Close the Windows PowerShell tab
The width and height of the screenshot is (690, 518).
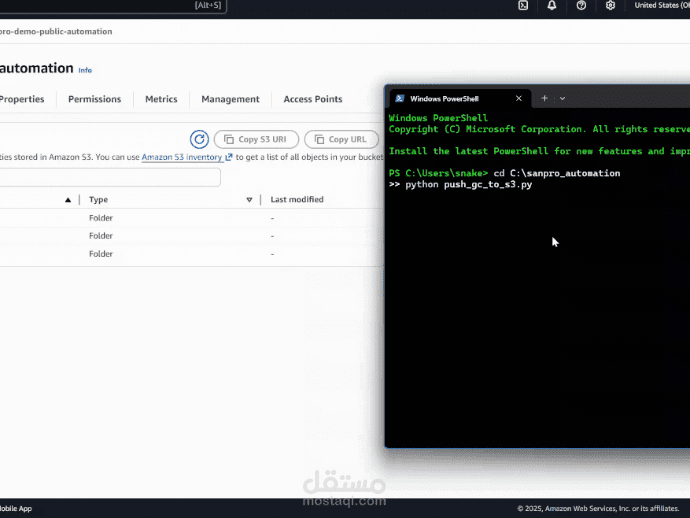click(519, 99)
